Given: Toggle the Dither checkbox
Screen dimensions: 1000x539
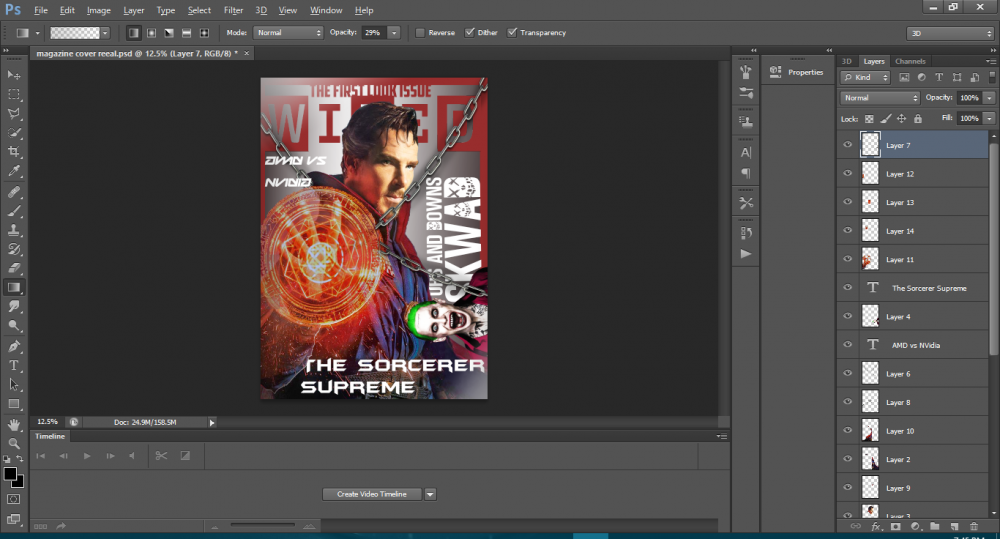Looking at the screenshot, I should point(469,33).
